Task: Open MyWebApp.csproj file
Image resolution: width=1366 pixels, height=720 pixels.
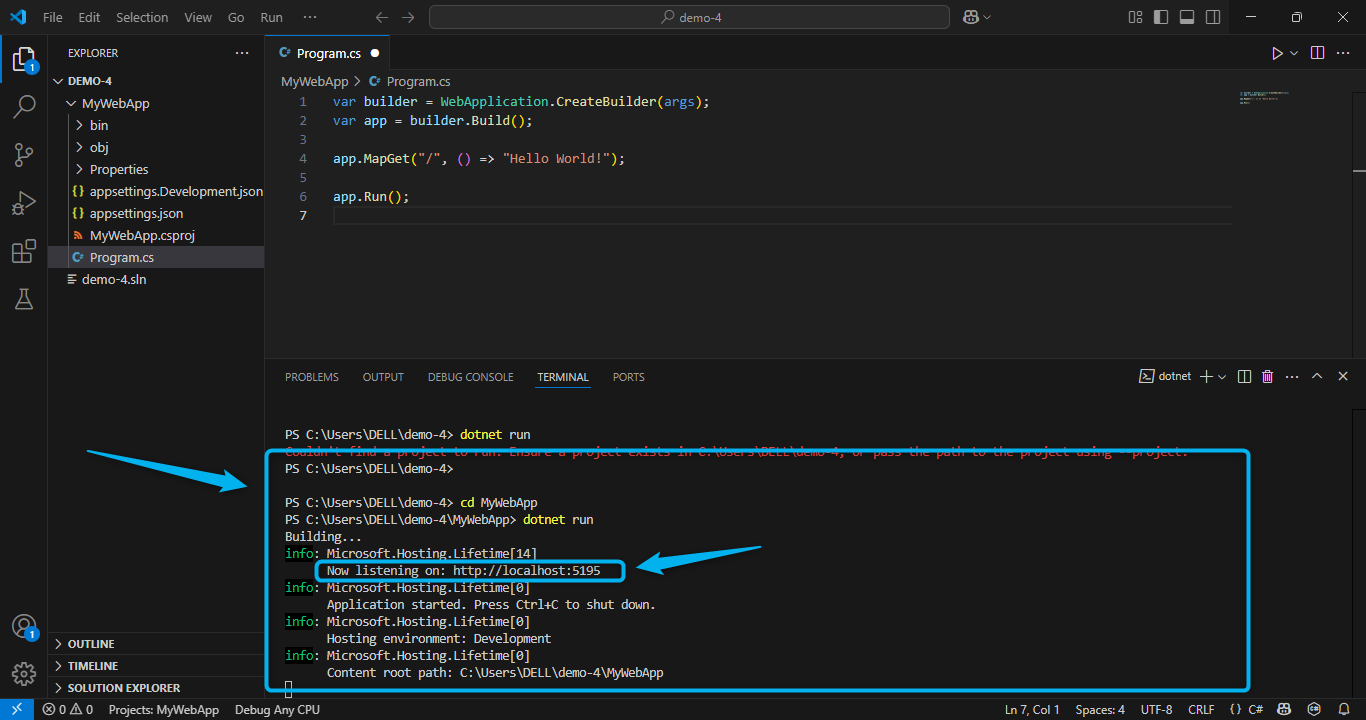Action: click(x=156, y=235)
